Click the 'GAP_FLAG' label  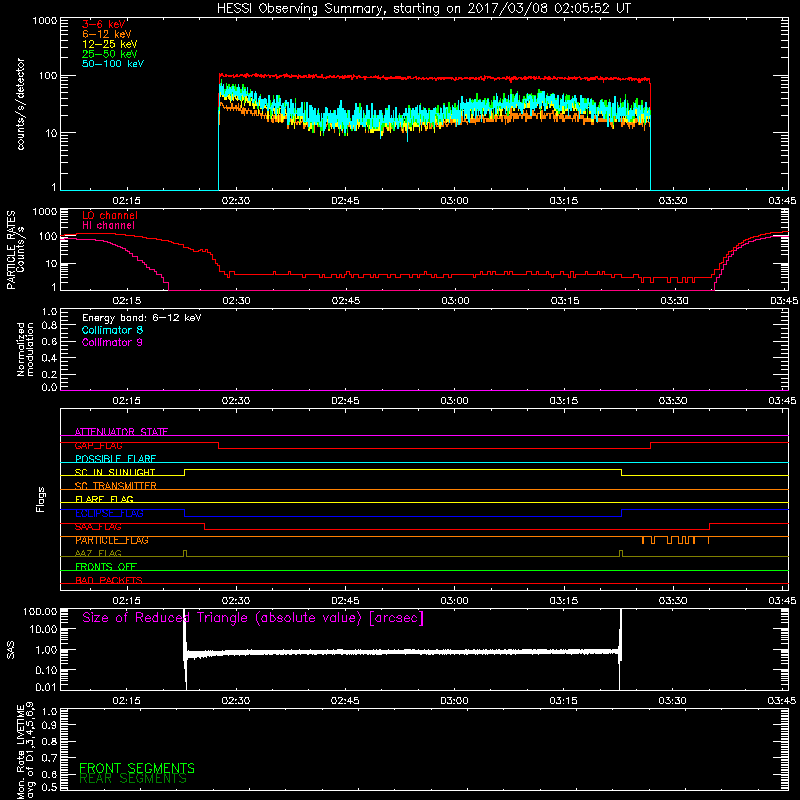(x=98, y=445)
